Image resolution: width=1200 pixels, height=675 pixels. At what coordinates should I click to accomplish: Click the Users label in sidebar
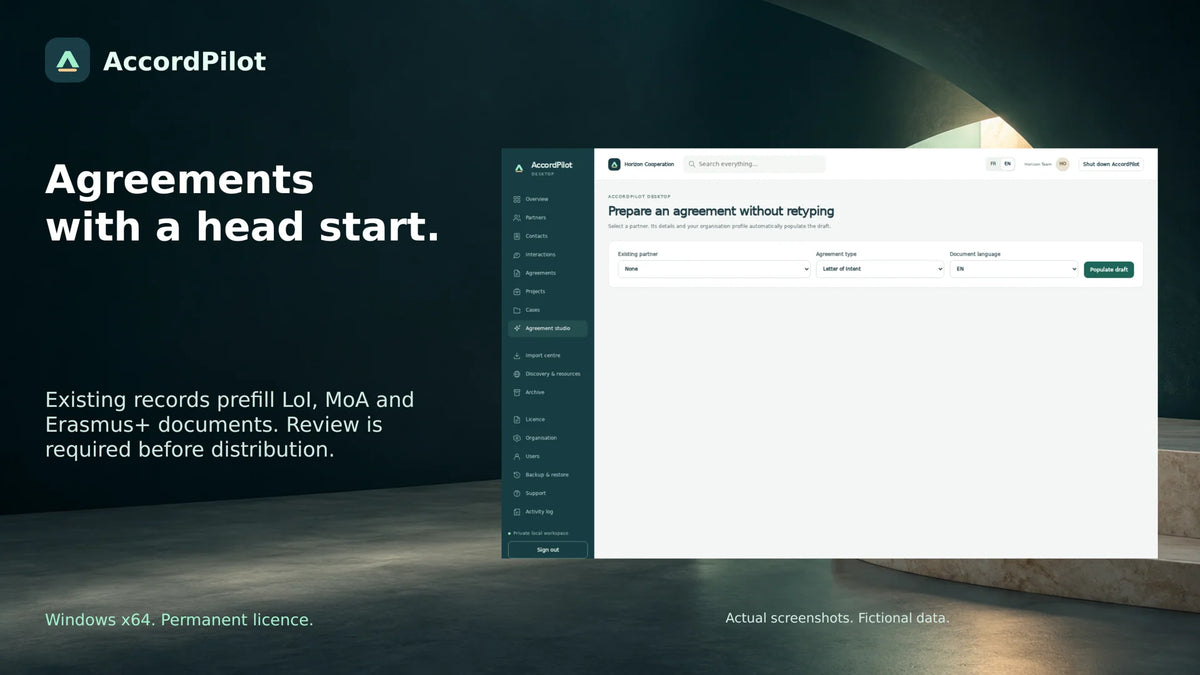pos(533,457)
